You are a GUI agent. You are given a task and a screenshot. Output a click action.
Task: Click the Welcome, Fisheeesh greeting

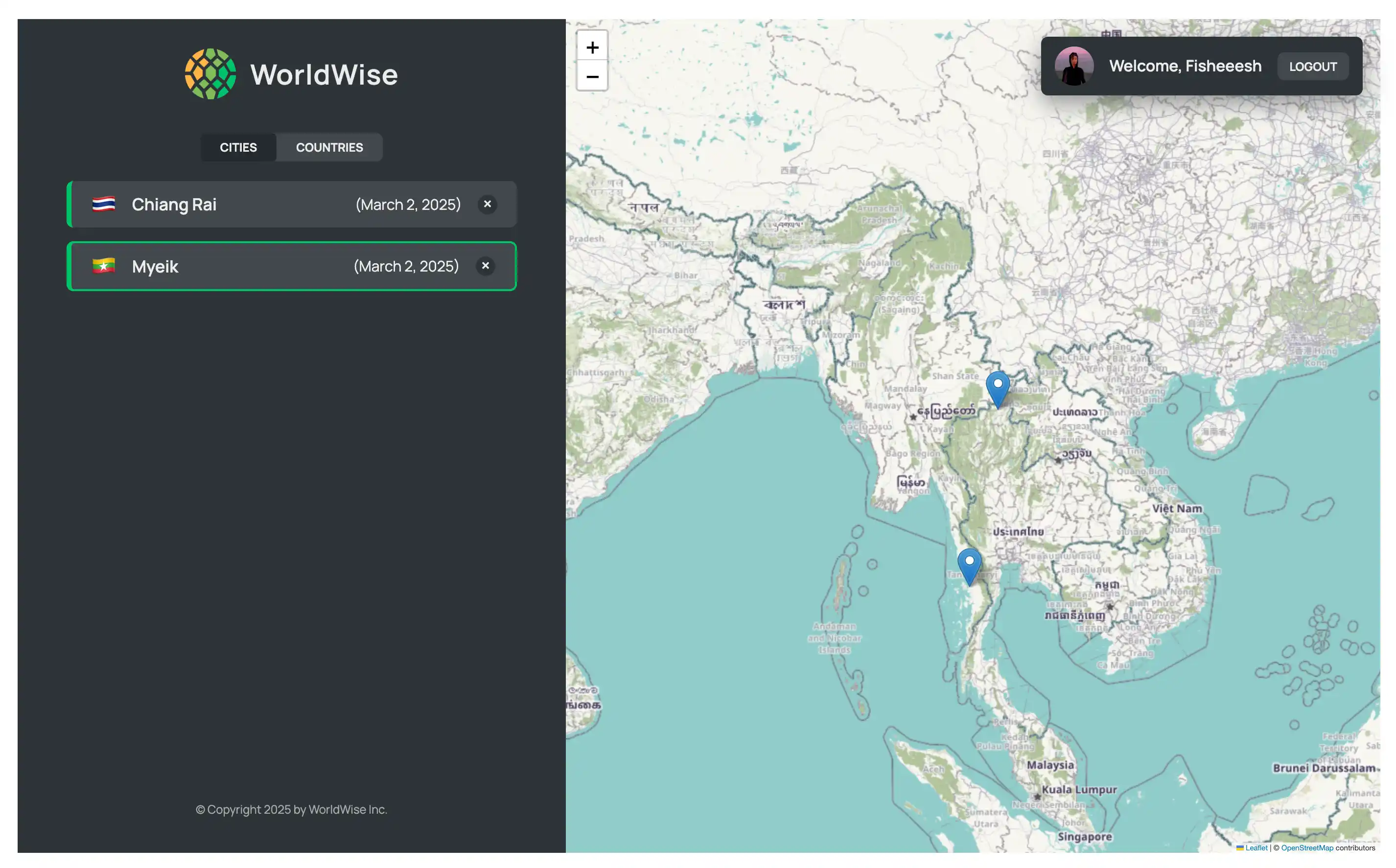tap(1185, 67)
